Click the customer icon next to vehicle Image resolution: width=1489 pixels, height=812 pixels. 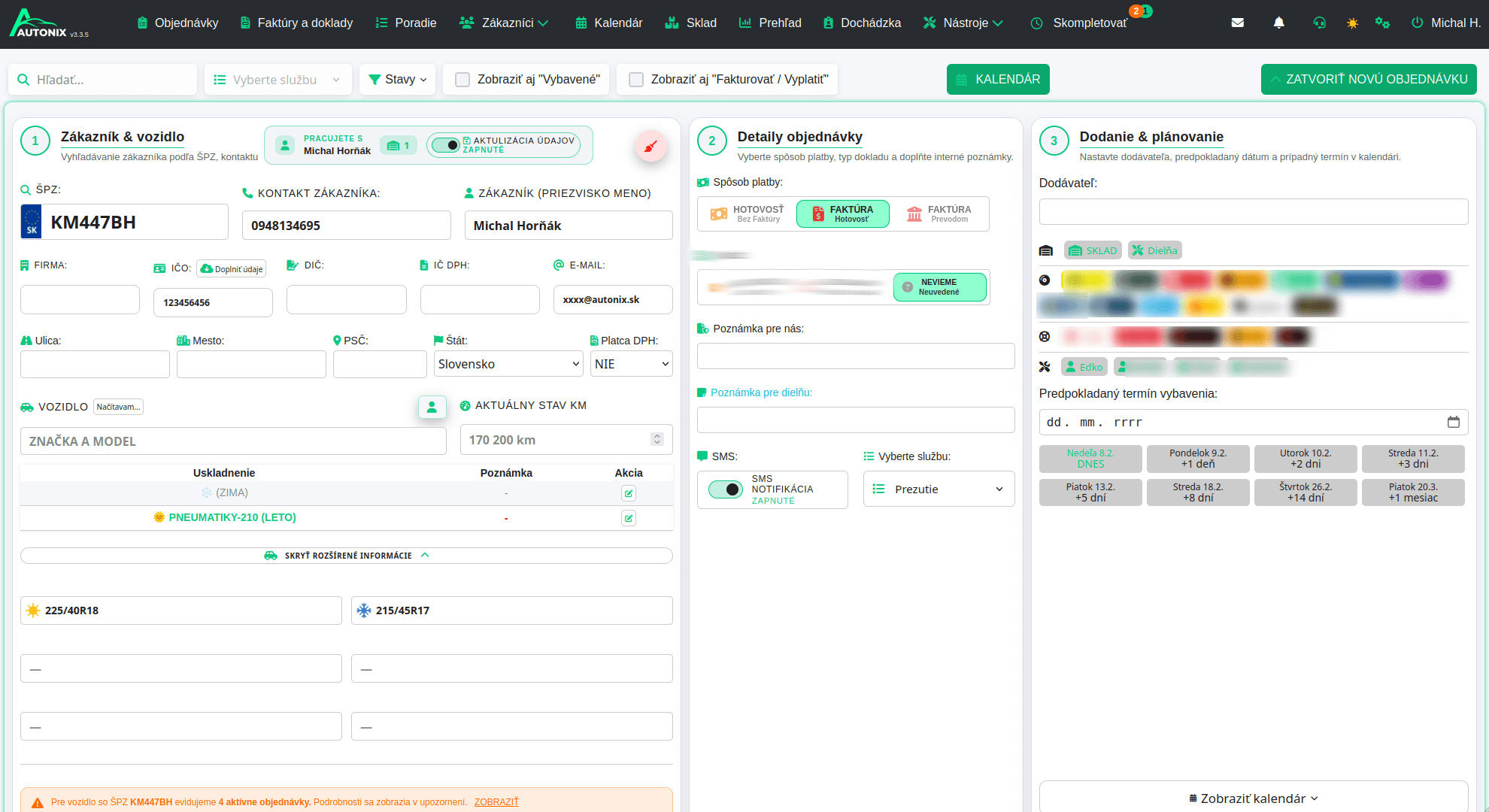coord(432,407)
